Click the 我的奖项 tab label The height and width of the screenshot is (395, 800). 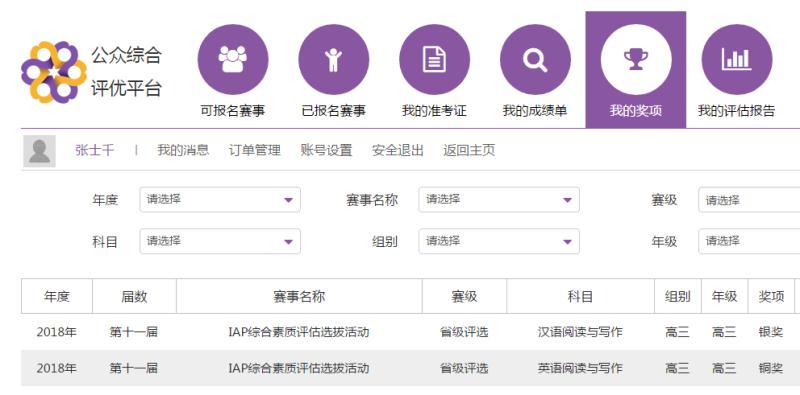[636, 111]
